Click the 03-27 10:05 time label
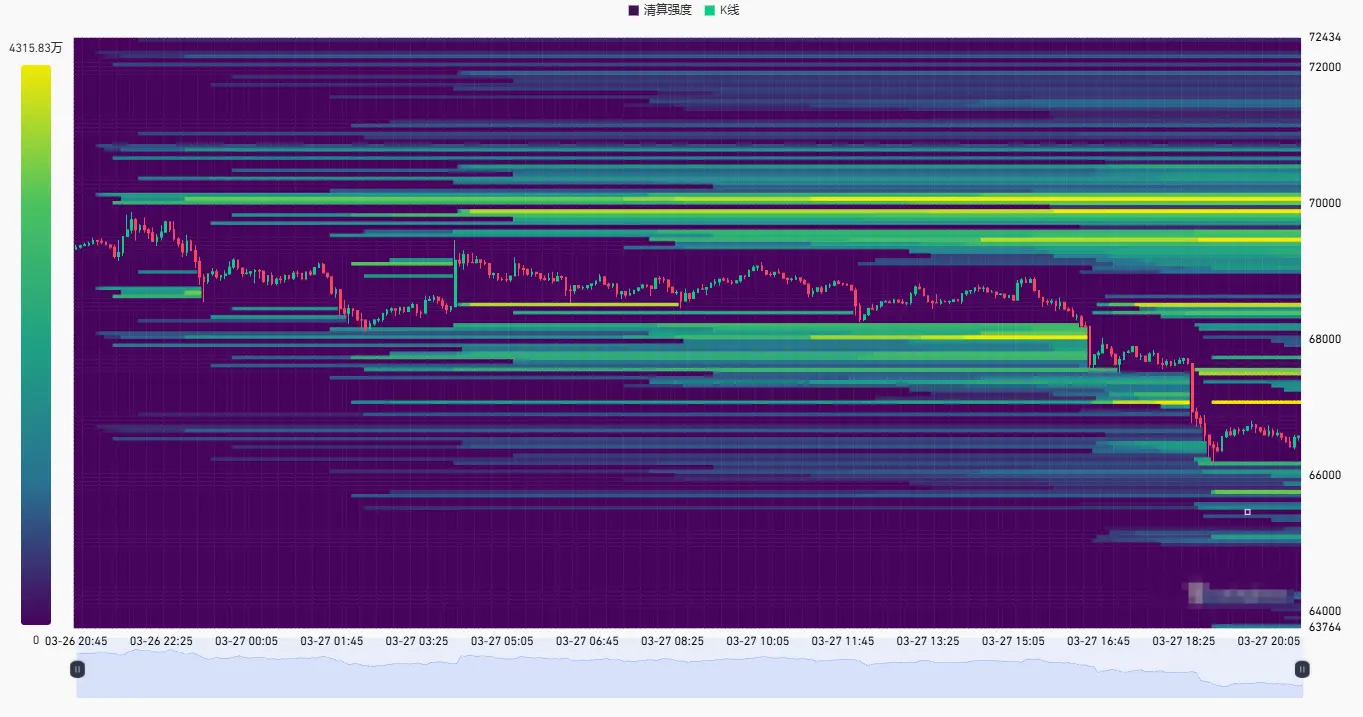The width and height of the screenshot is (1363, 717). point(757,641)
